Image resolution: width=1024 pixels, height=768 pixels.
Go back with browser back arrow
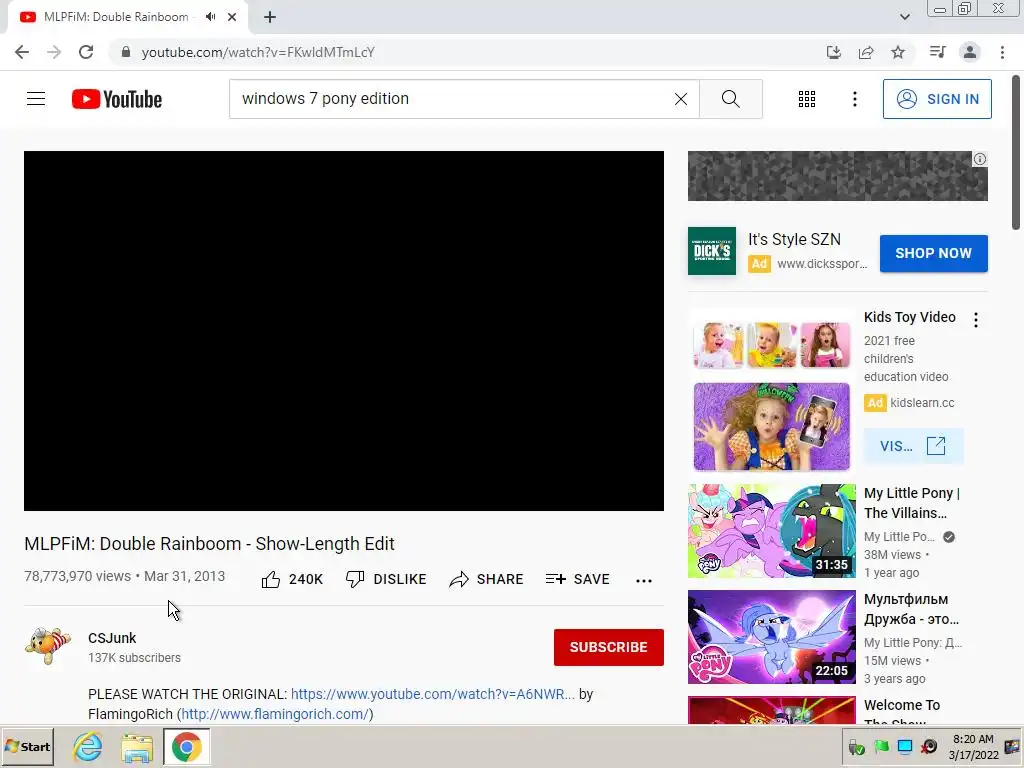22,52
